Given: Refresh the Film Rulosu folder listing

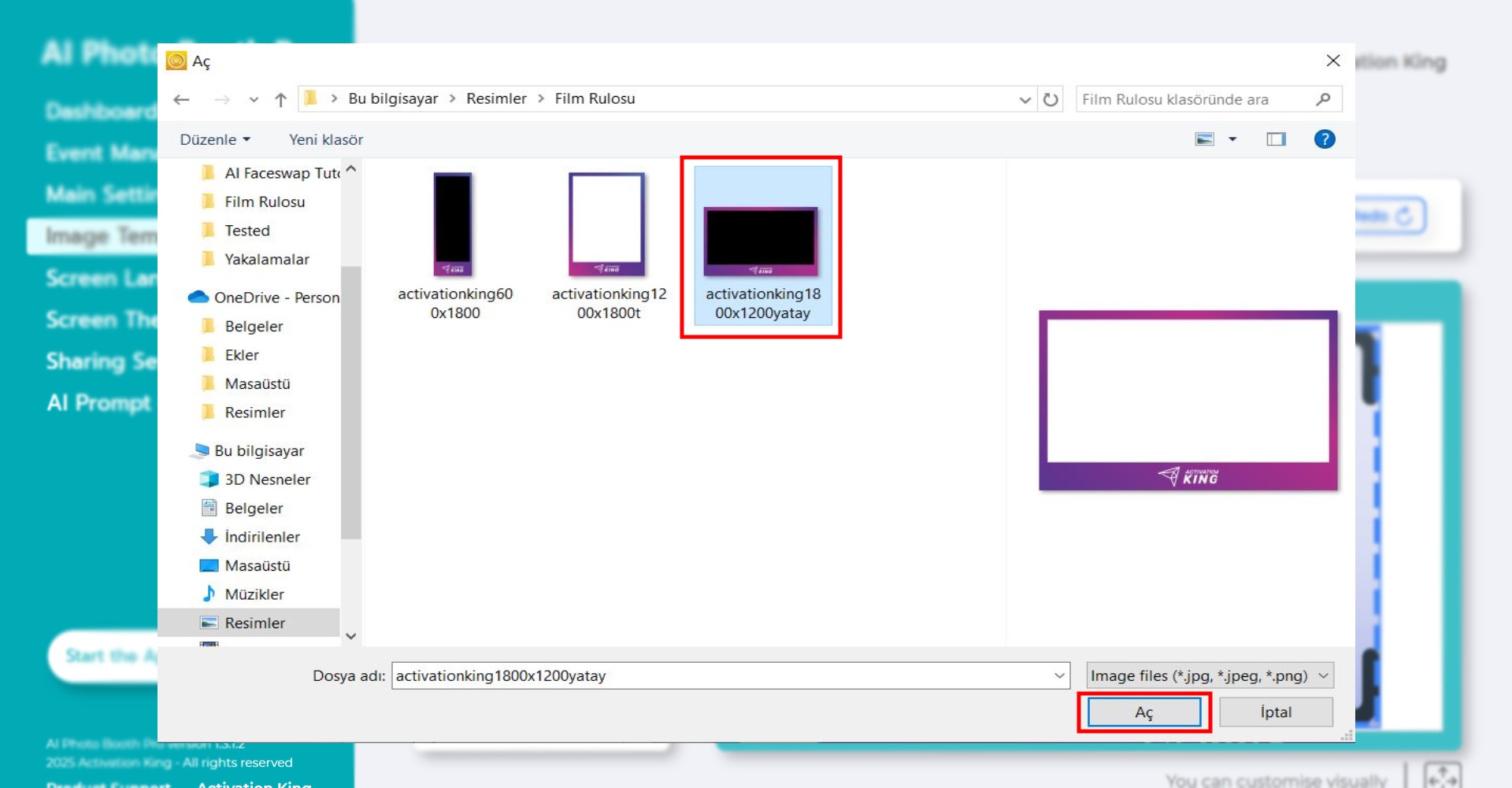Looking at the screenshot, I should [1051, 99].
